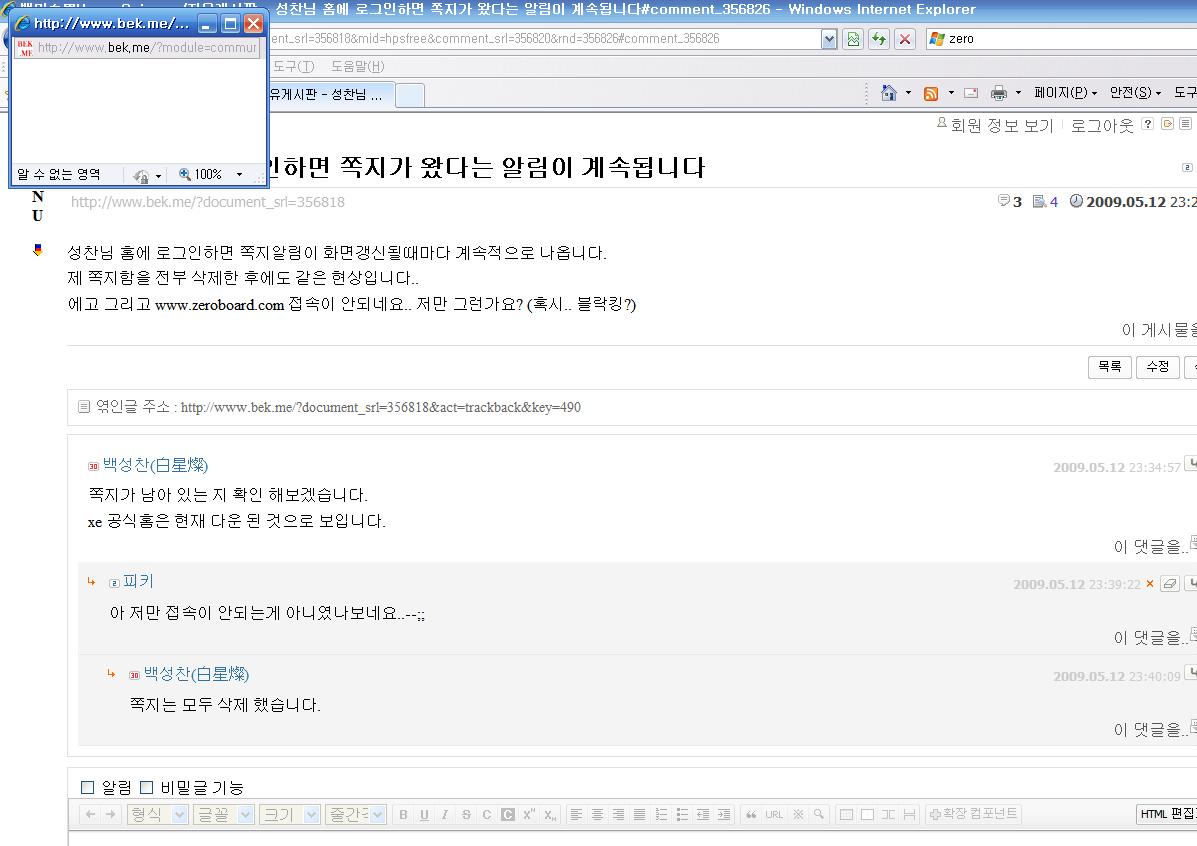Switch to HTML 편집 editing mode

tap(1166, 815)
